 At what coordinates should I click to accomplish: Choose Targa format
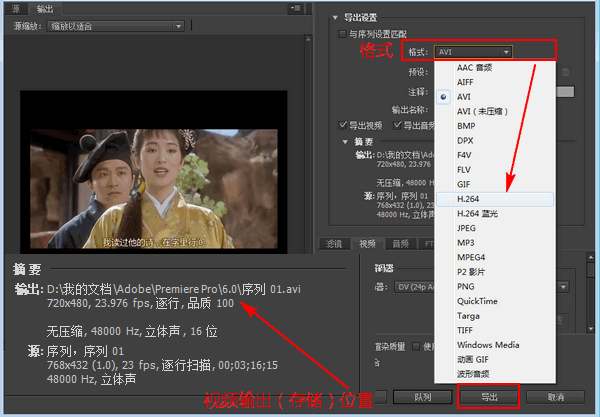pyautogui.click(x=495, y=316)
